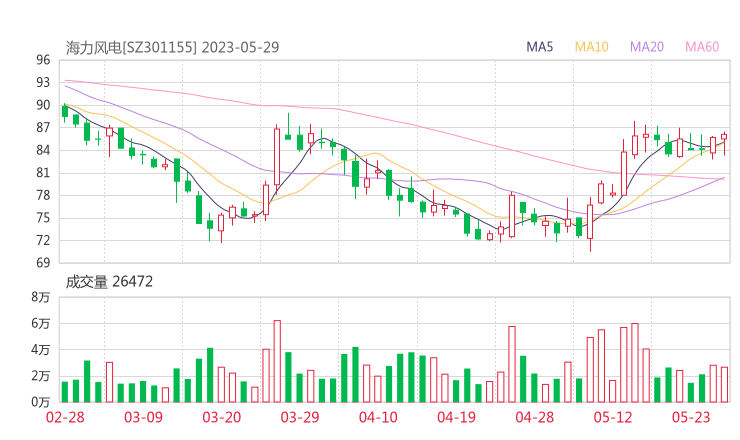
Task: Click the 05-23 date axis label
Action: (x=691, y=417)
